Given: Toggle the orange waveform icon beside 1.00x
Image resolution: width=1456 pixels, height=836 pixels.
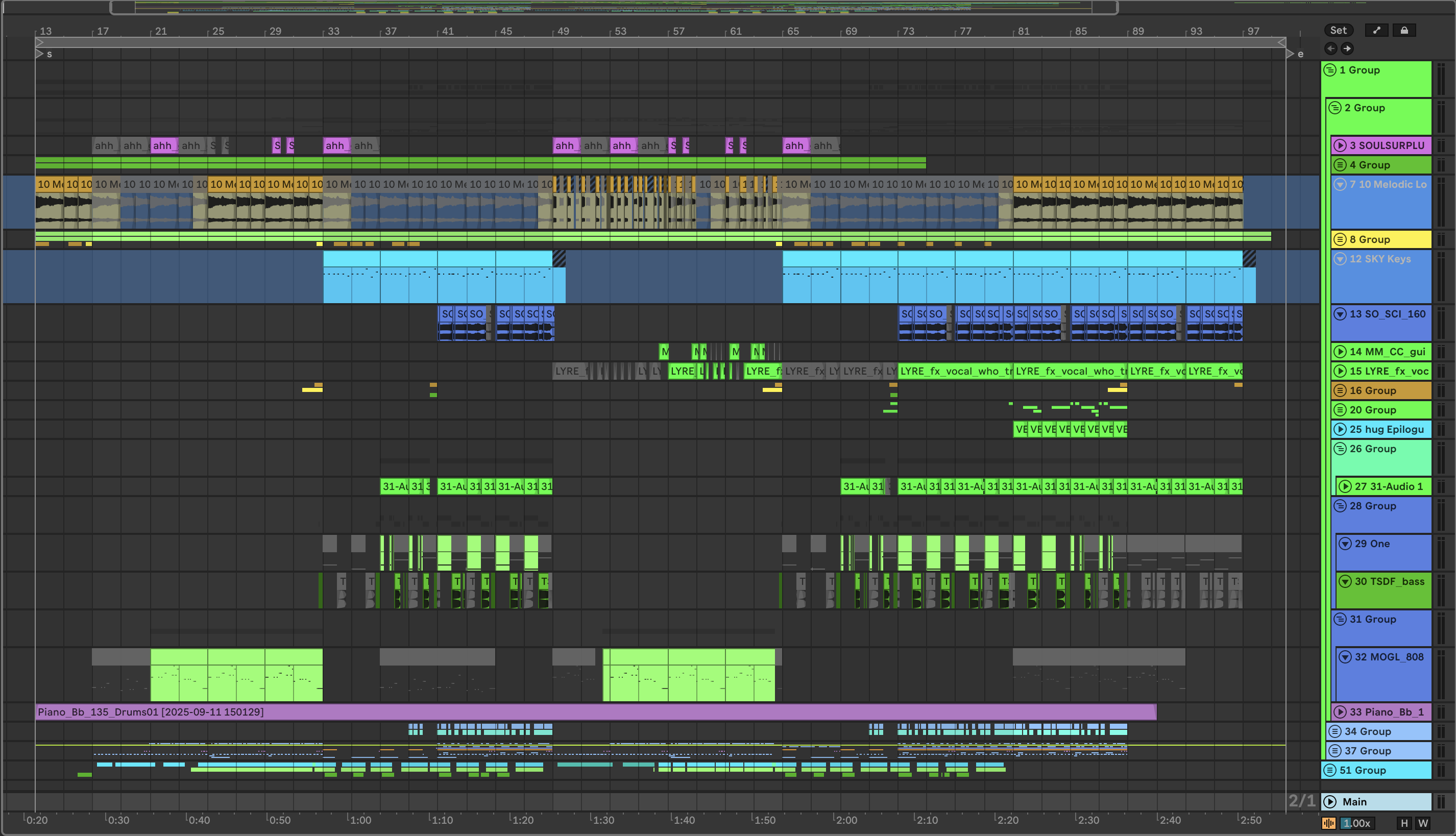Looking at the screenshot, I should tap(1328, 823).
